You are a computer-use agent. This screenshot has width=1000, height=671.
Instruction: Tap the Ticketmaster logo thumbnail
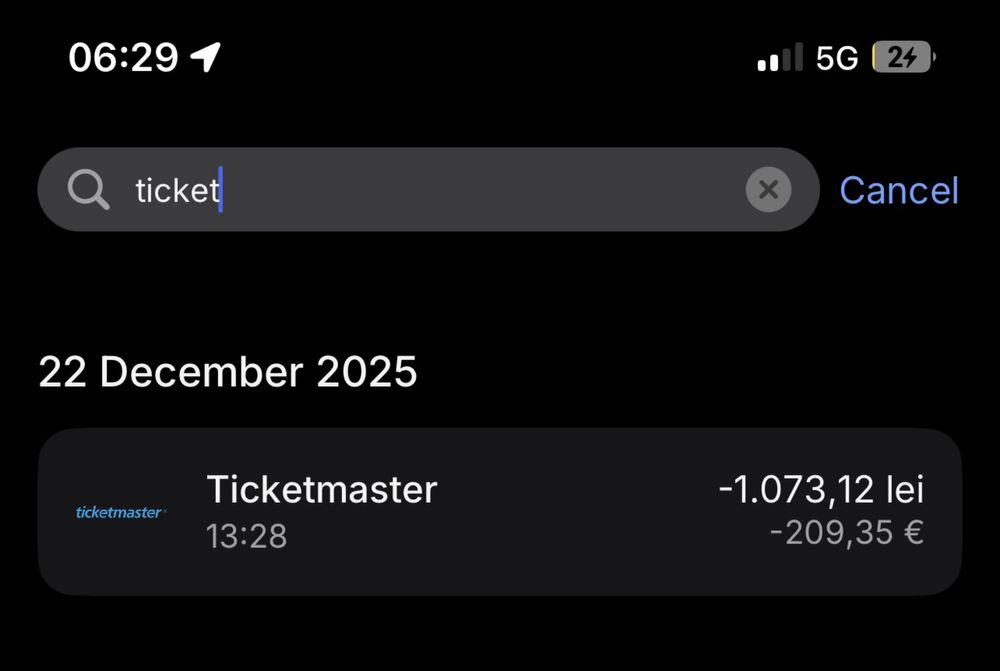(x=121, y=512)
